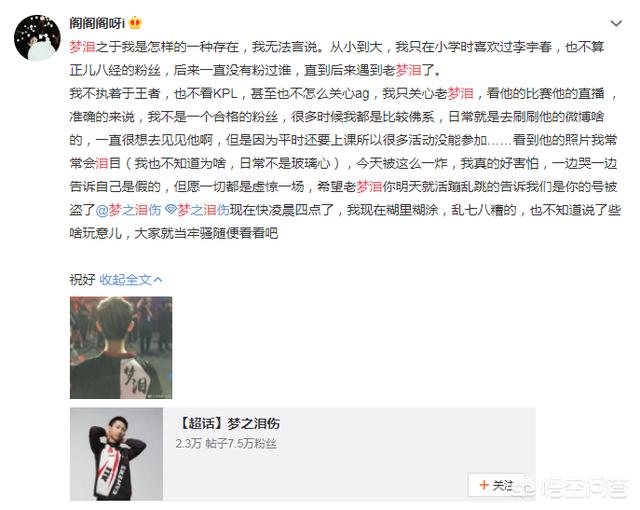The height and width of the screenshot is (510, 640).
Task: Click the crown membership badge icon
Action: pyautogui.click(x=135, y=23)
